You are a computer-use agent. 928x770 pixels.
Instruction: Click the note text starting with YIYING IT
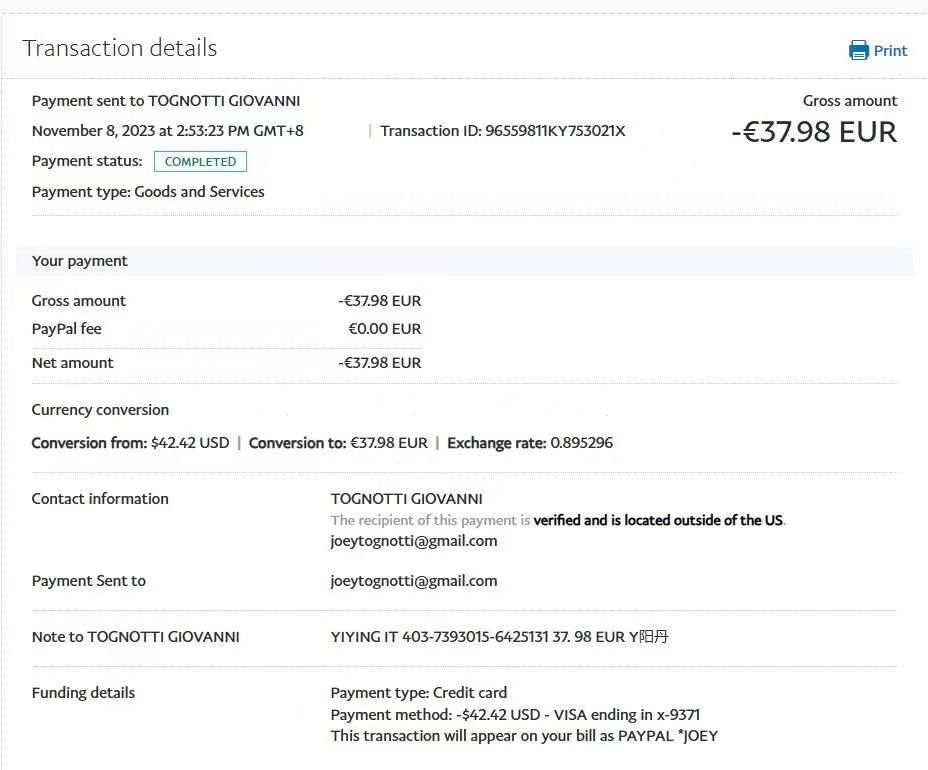coord(499,637)
